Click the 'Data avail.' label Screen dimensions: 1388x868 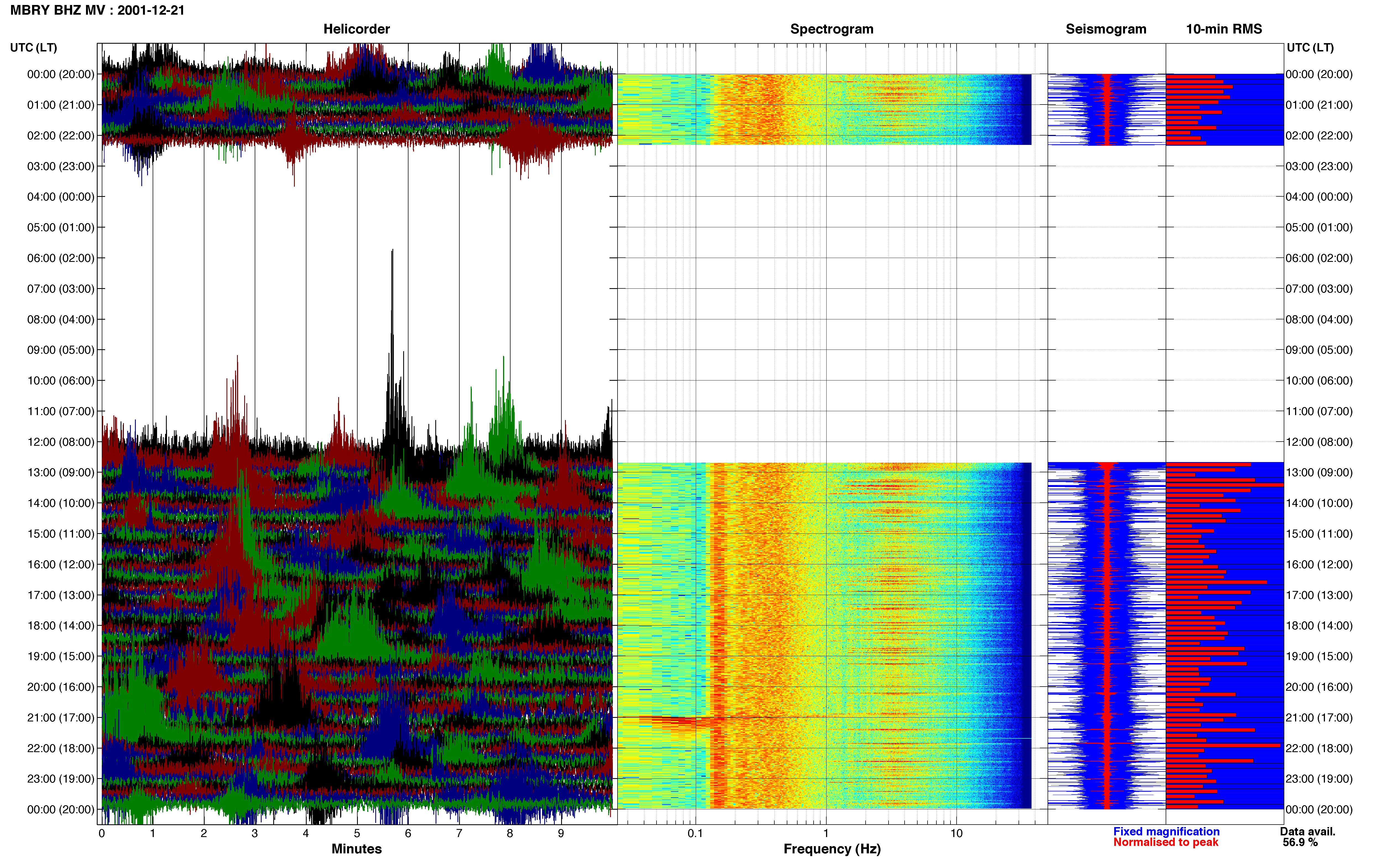click(1308, 831)
